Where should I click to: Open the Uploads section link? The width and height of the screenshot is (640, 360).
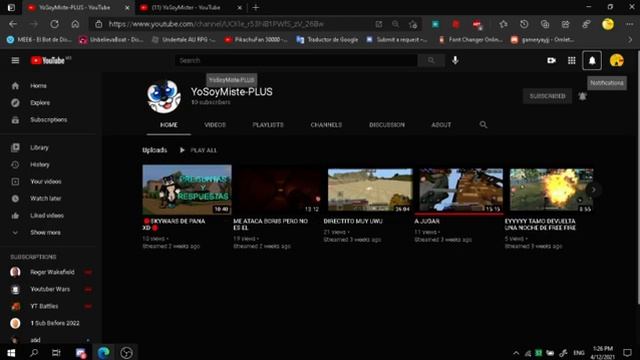[155, 150]
